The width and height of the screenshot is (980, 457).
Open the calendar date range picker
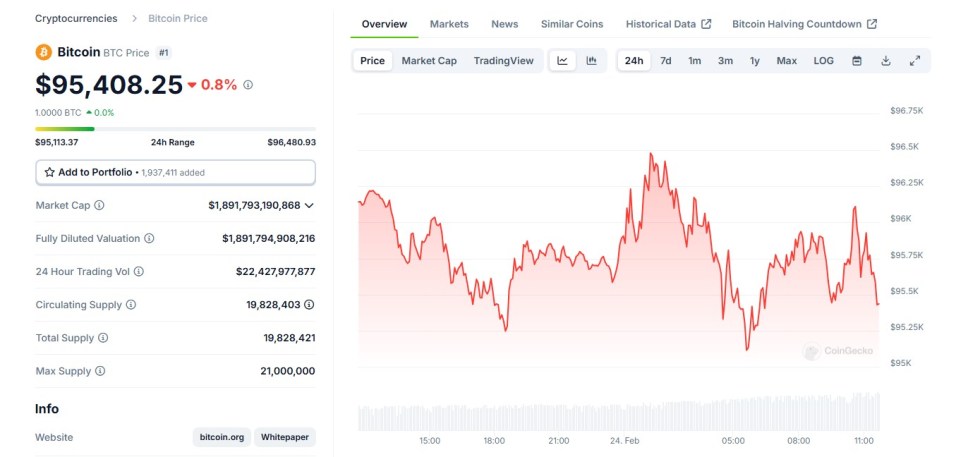point(857,61)
